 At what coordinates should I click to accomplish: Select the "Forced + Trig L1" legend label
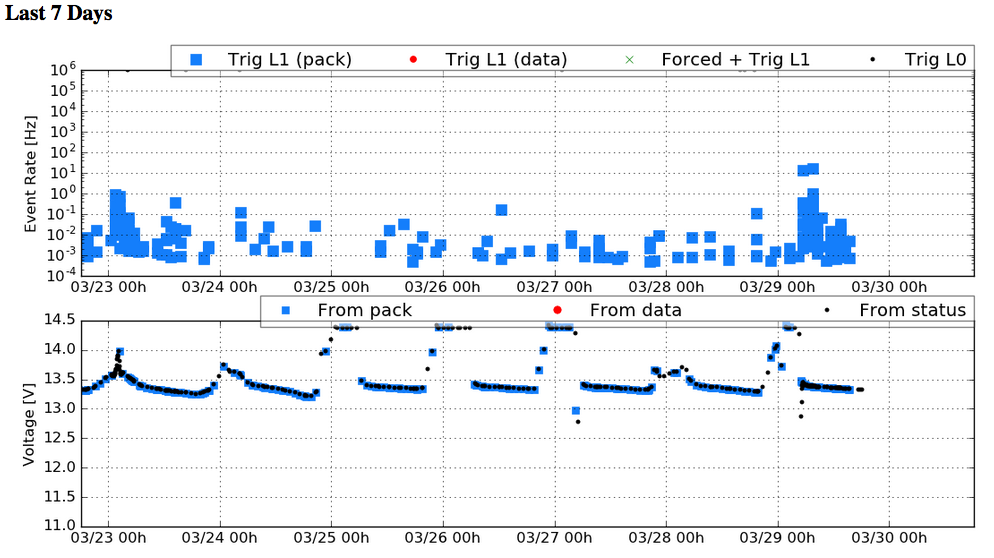(x=735, y=60)
